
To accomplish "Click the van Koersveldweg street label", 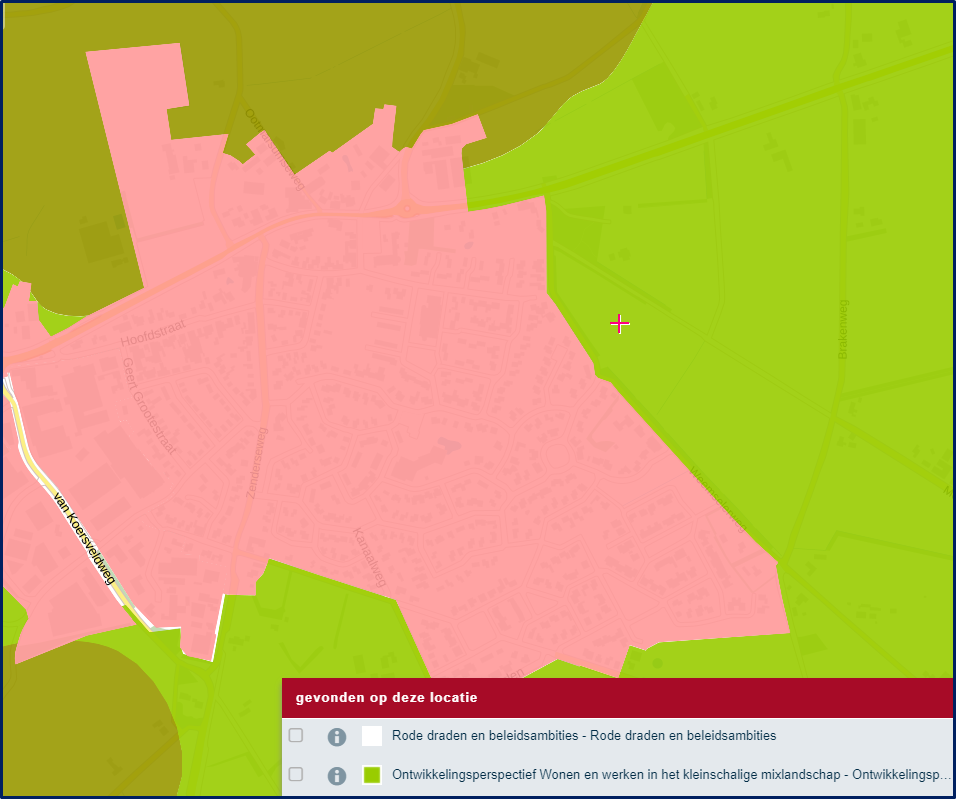I will click(85, 538).
